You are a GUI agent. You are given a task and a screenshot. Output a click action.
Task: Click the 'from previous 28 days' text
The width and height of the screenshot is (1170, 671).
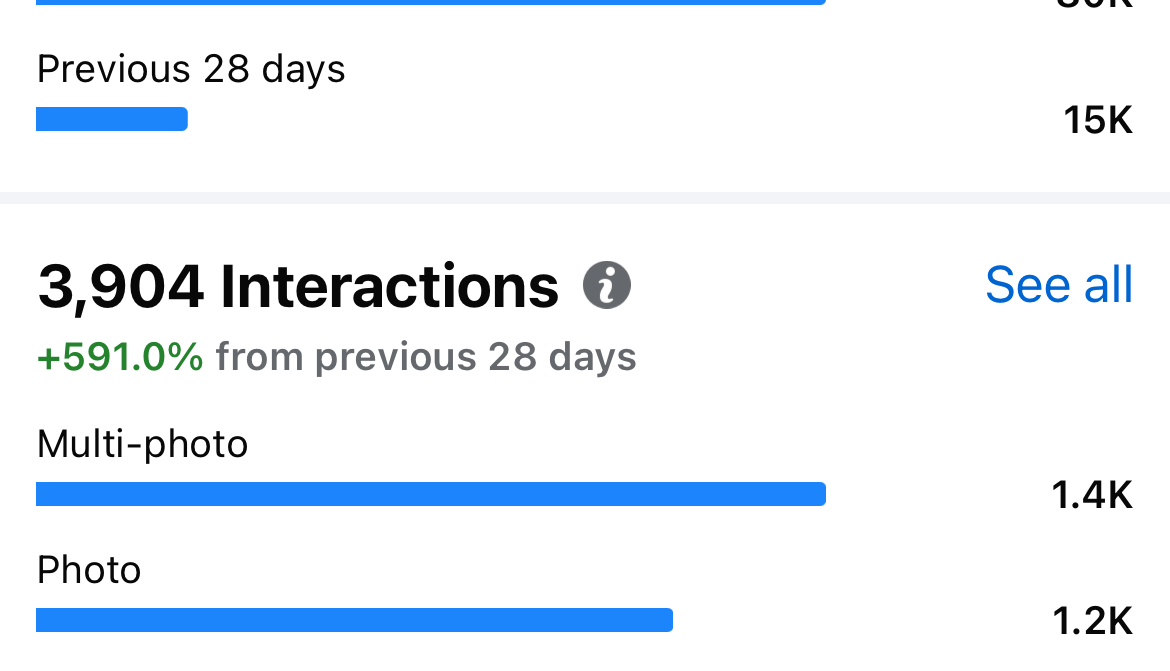pos(426,357)
